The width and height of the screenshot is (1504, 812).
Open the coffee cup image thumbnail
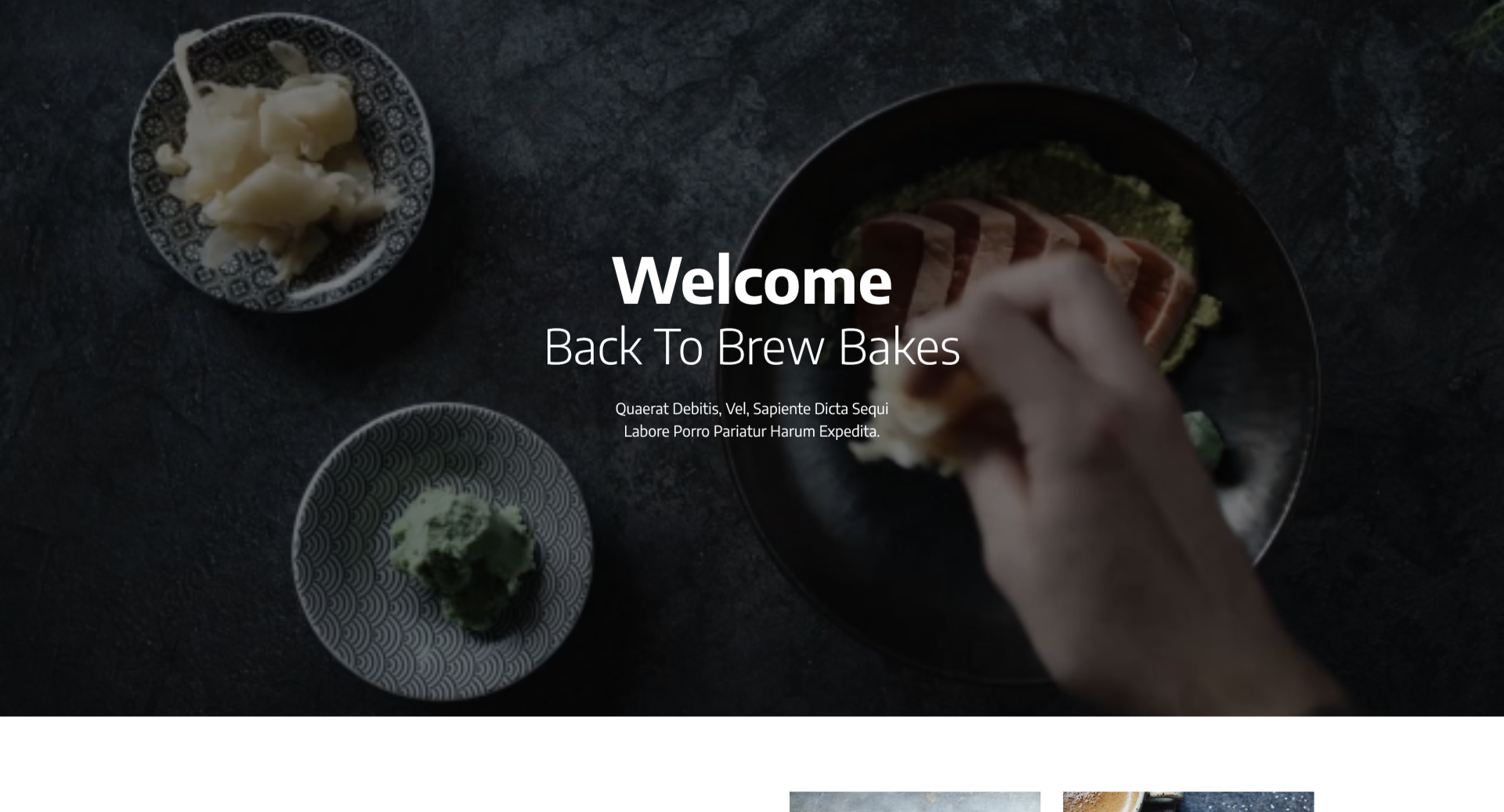1188,802
